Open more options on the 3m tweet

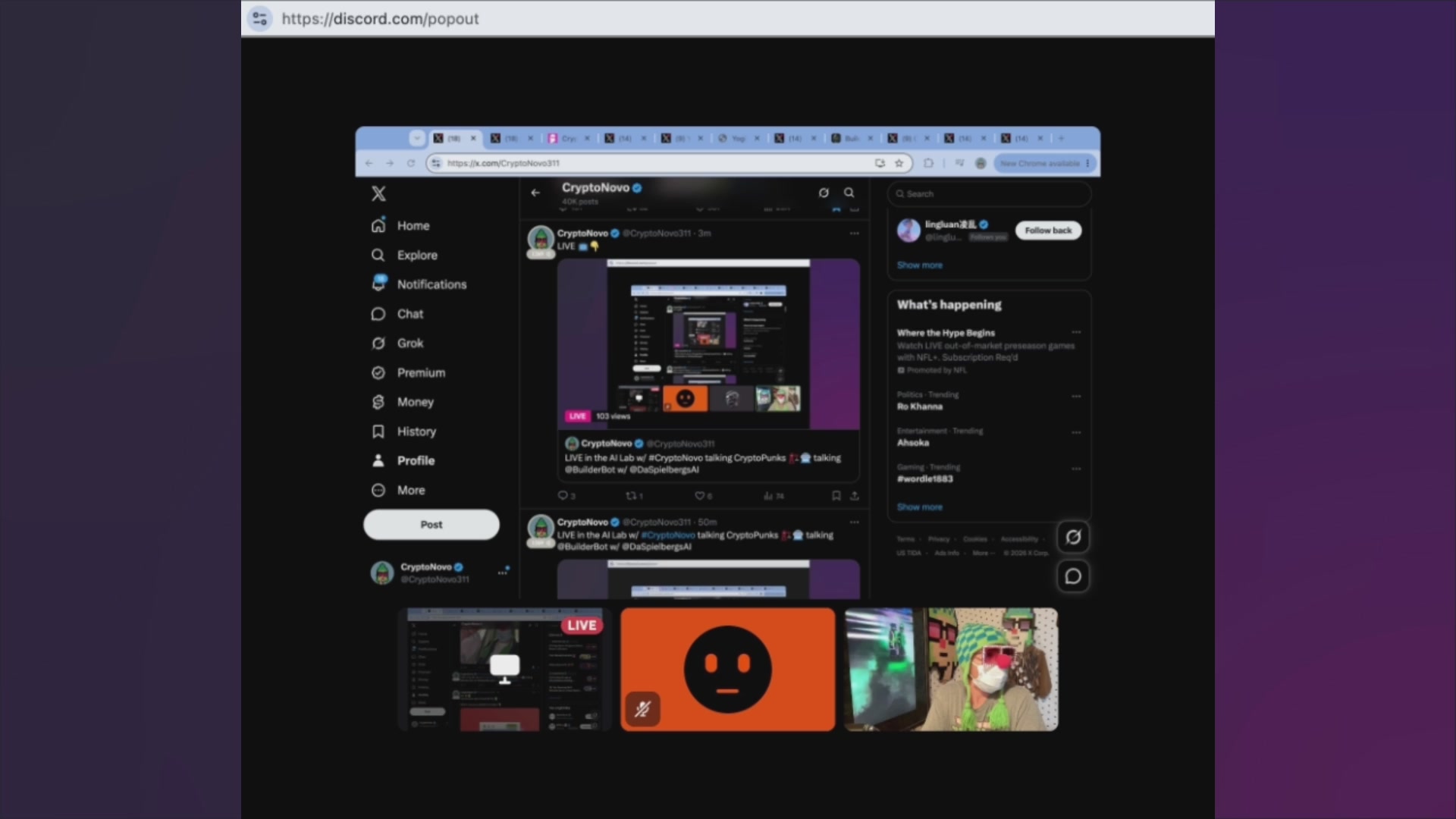[855, 234]
